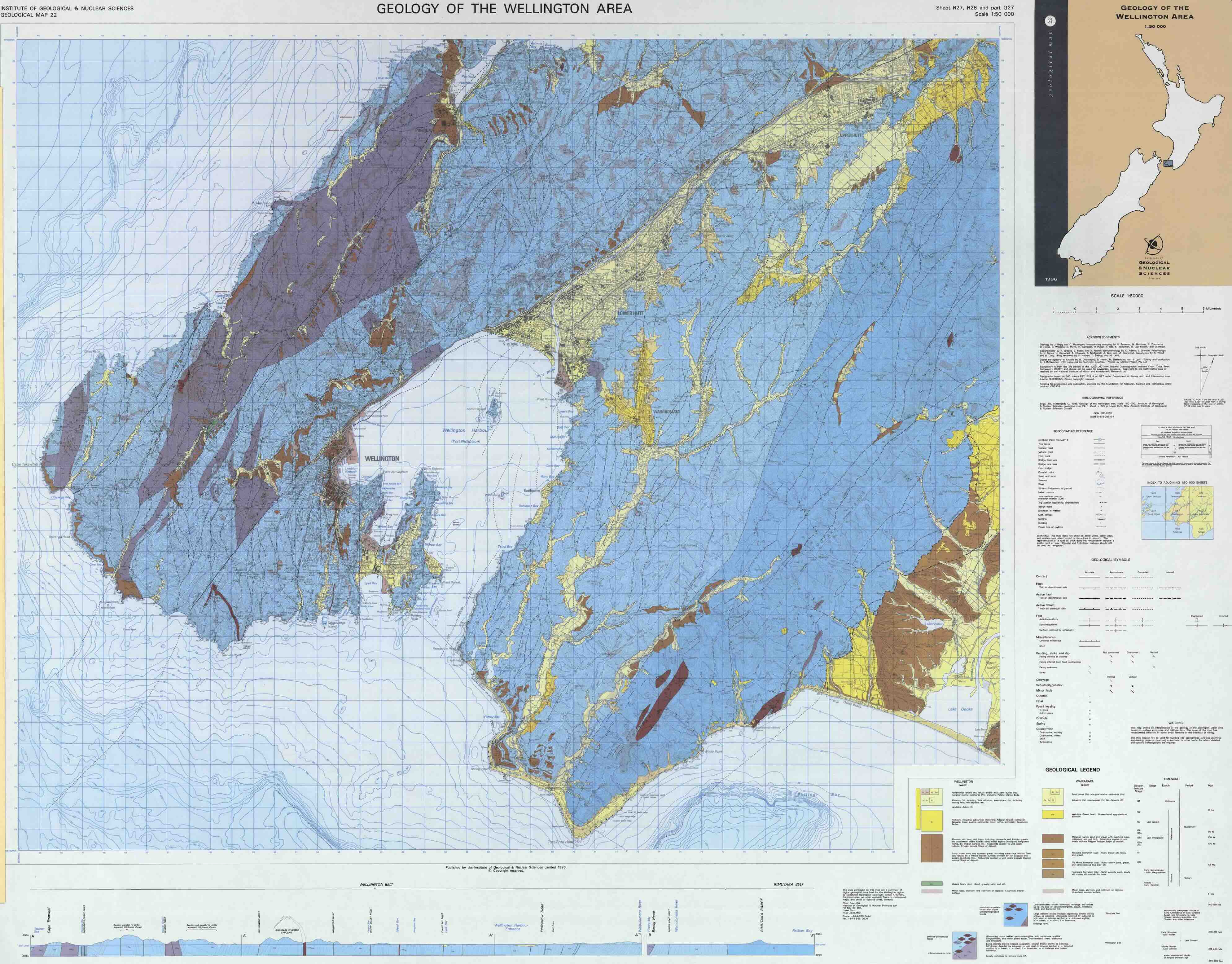
Task: Pick the yellow Waiohine Gravel swatch
Action: click(1053, 814)
